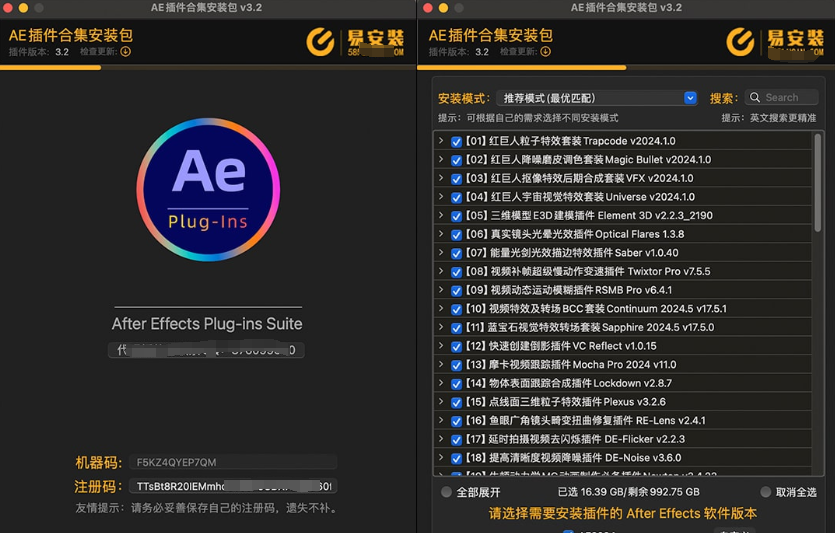Image resolution: width=835 pixels, height=533 pixels.
Task: Expand the [09] RSMB Pro row
Action: click(441, 290)
